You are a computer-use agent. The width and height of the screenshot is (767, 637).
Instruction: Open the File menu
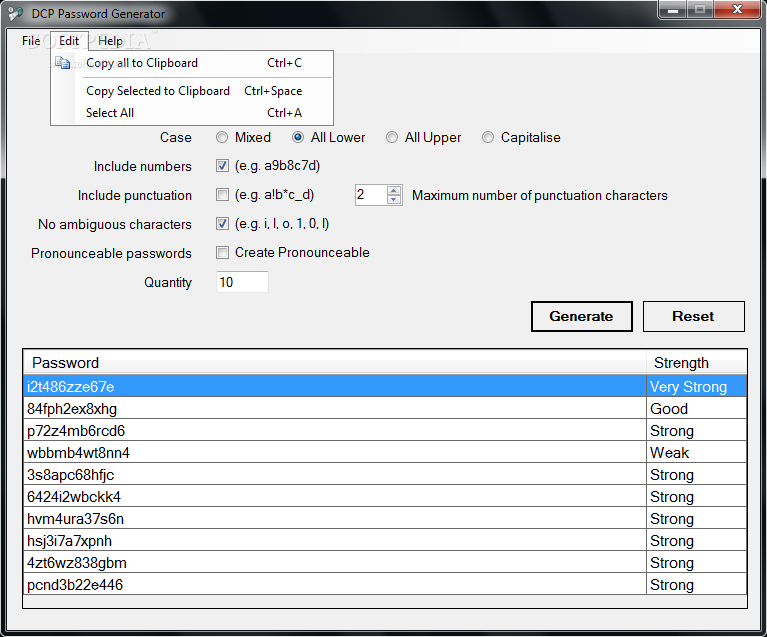pyautogui.click(x=31, y=41)
